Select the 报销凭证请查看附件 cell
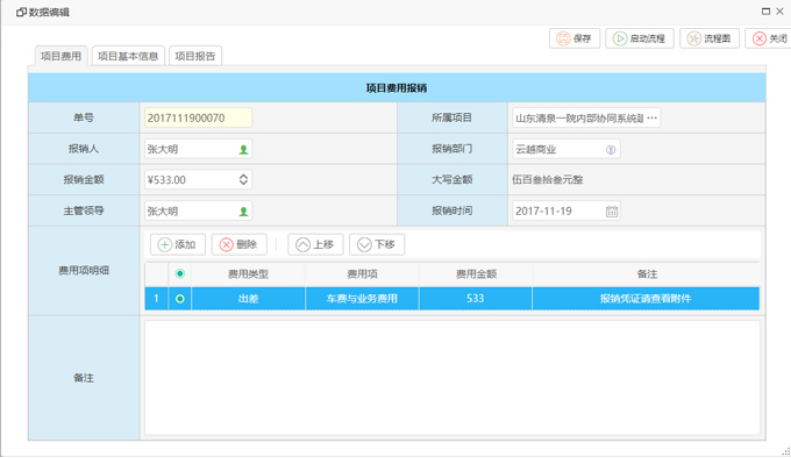791x458 pixels. (x=646, y=299)
